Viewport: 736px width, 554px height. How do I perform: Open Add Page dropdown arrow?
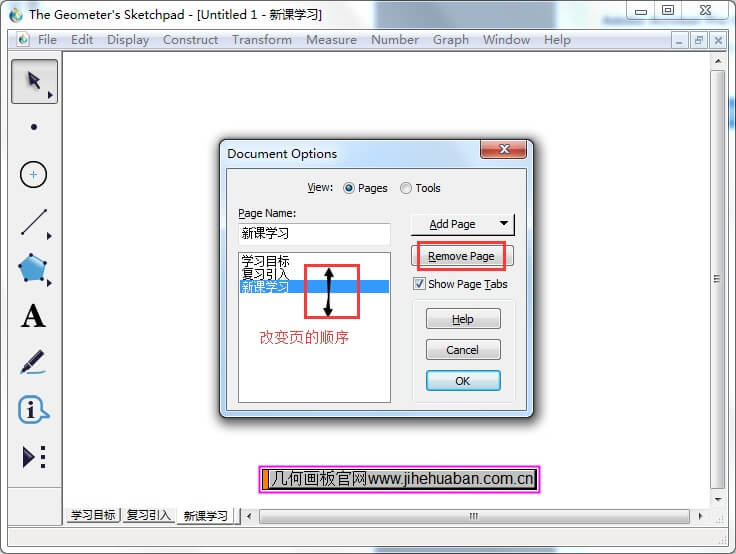(x=504, y=223)
